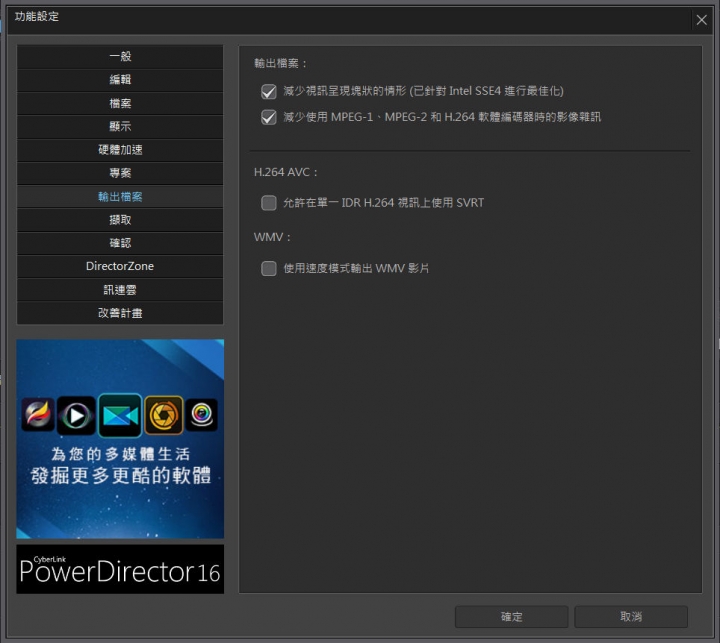Open the 檔案 settings category

120,103
